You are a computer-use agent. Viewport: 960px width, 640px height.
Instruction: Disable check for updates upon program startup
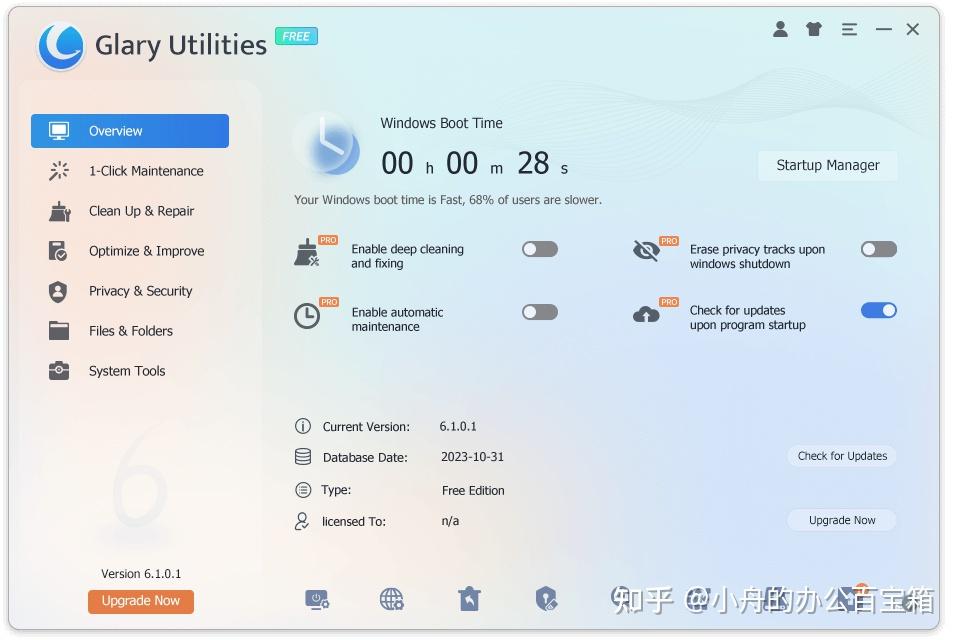tap(877, 310)
